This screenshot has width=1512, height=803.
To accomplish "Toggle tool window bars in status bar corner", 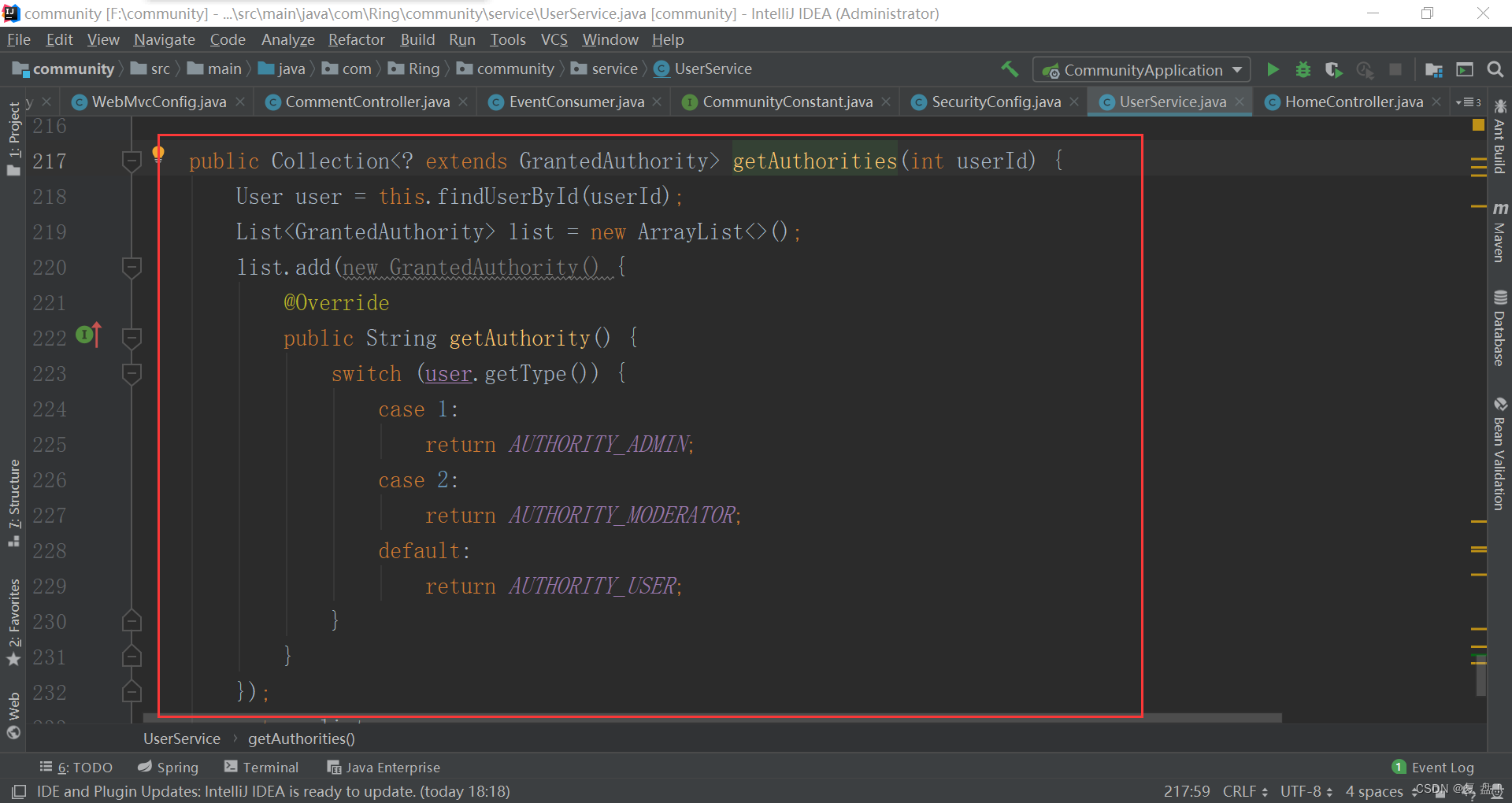I will click(x=19, y=791).
